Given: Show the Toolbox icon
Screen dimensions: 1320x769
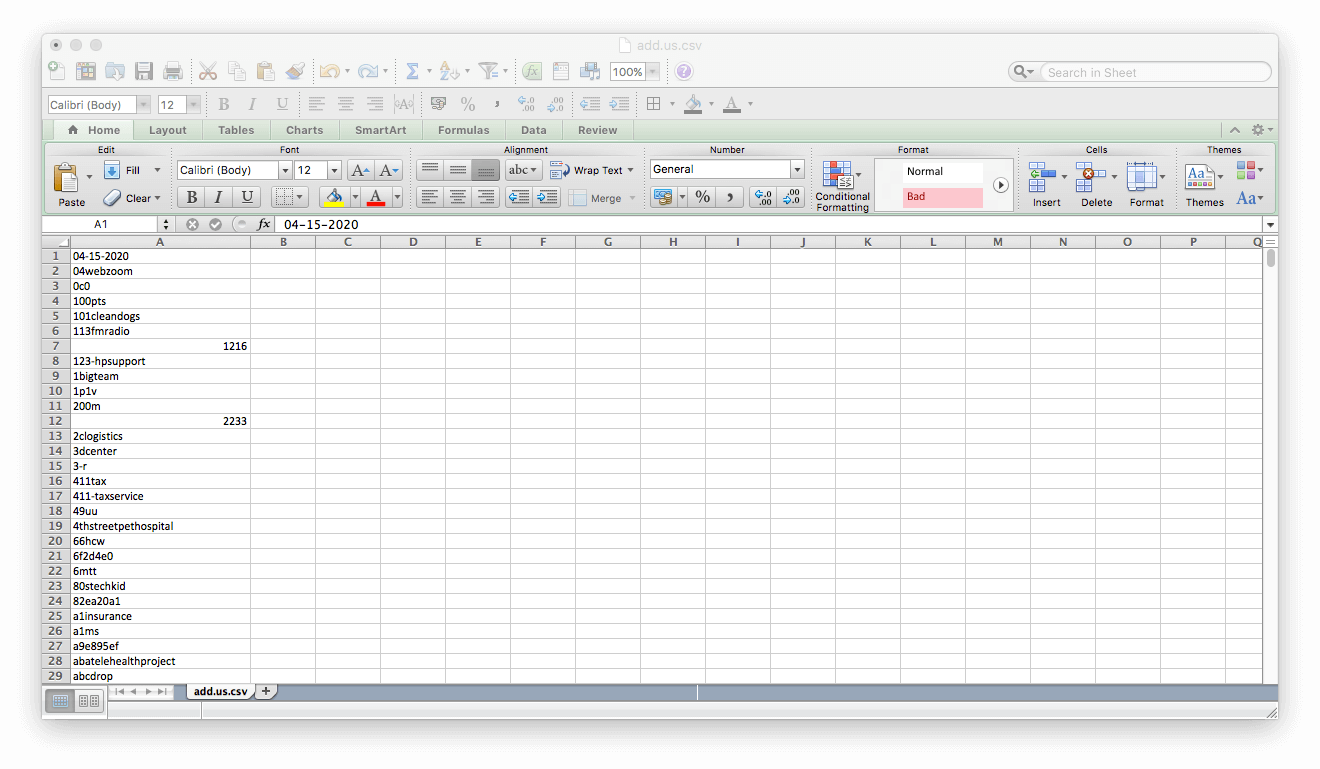Looking at the screenshot, I should point(561,71).
